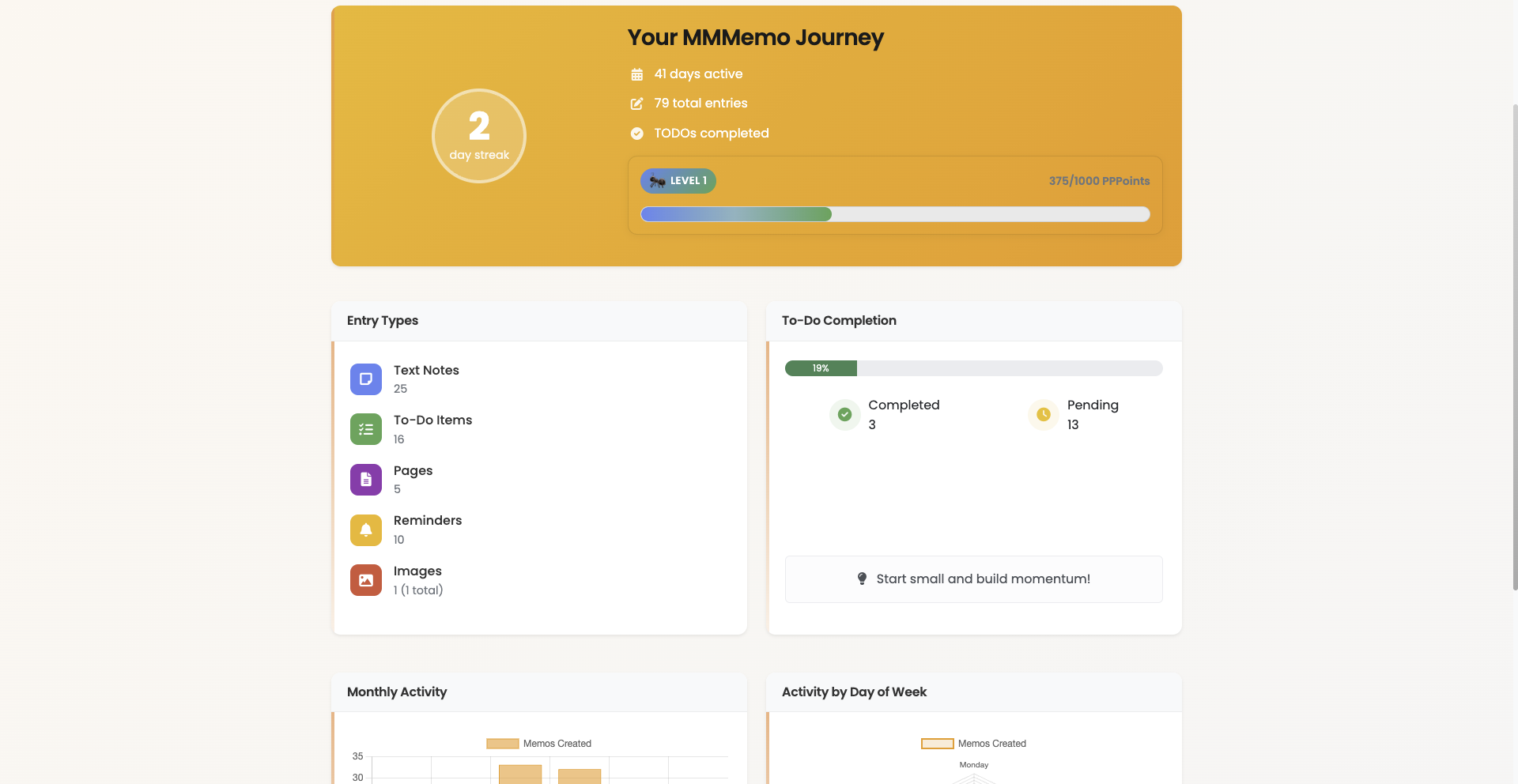Click the '1 (1 total)' images count
This screenshot has width=1518, height=784.
[x=418, y=590]
